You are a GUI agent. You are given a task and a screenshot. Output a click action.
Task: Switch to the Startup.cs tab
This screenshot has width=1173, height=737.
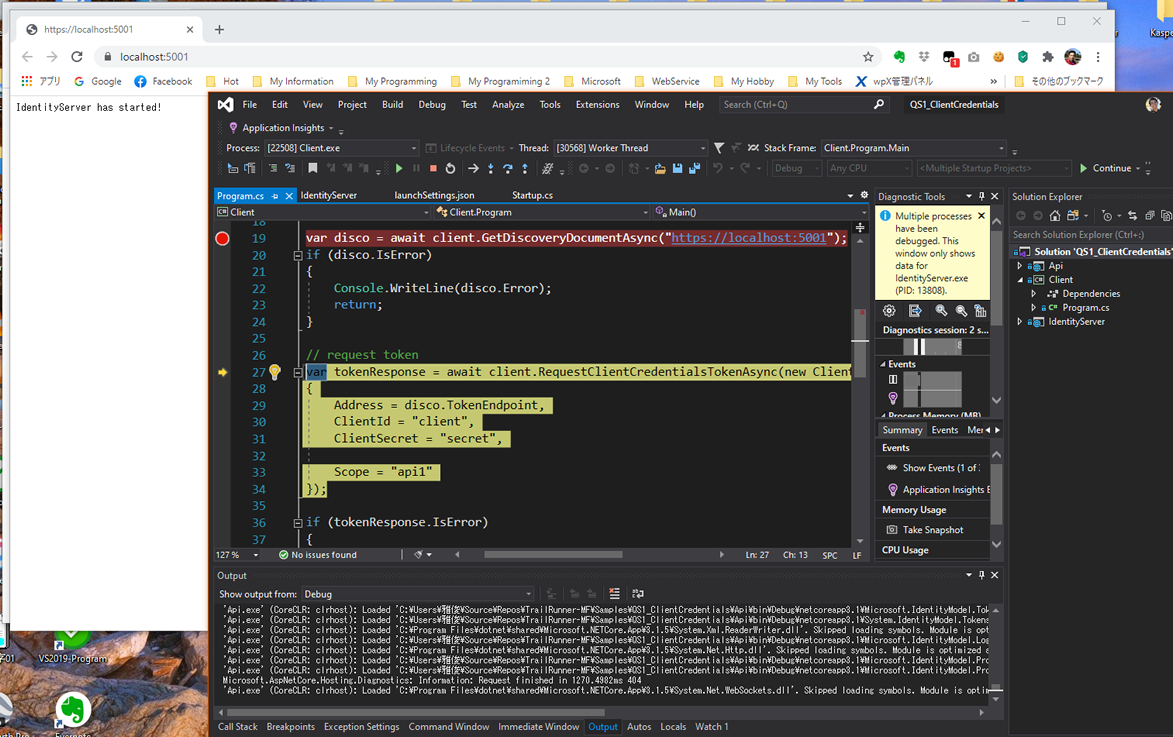(531, 195)
